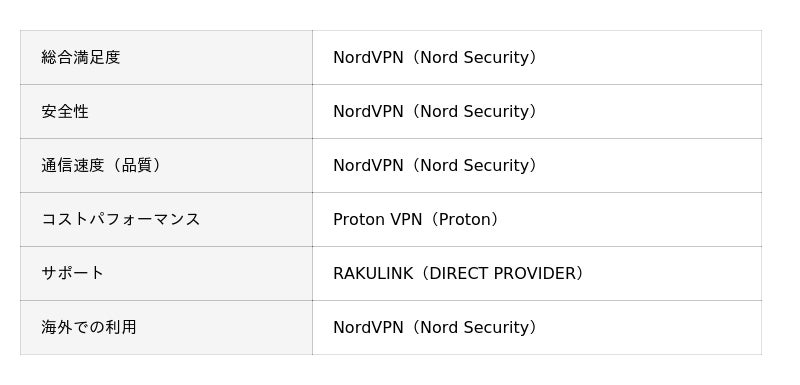Click Nord Security text in the 安全性 row
Image resolution: width=800 pixels, height=385 pixels.
click(x=475, y=112)
